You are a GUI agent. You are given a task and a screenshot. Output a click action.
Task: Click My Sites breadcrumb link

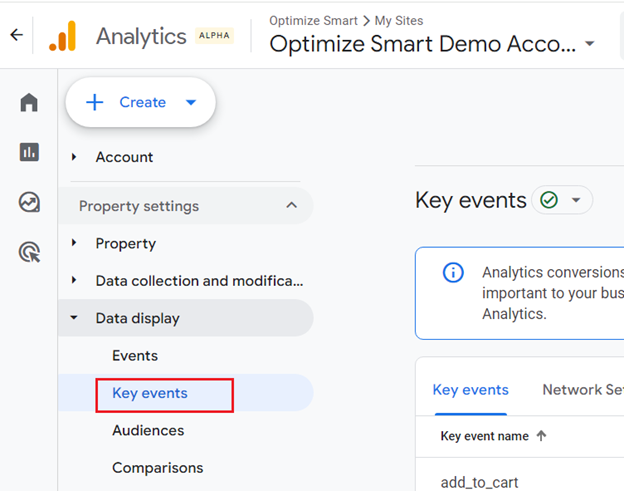coord(399,21)
